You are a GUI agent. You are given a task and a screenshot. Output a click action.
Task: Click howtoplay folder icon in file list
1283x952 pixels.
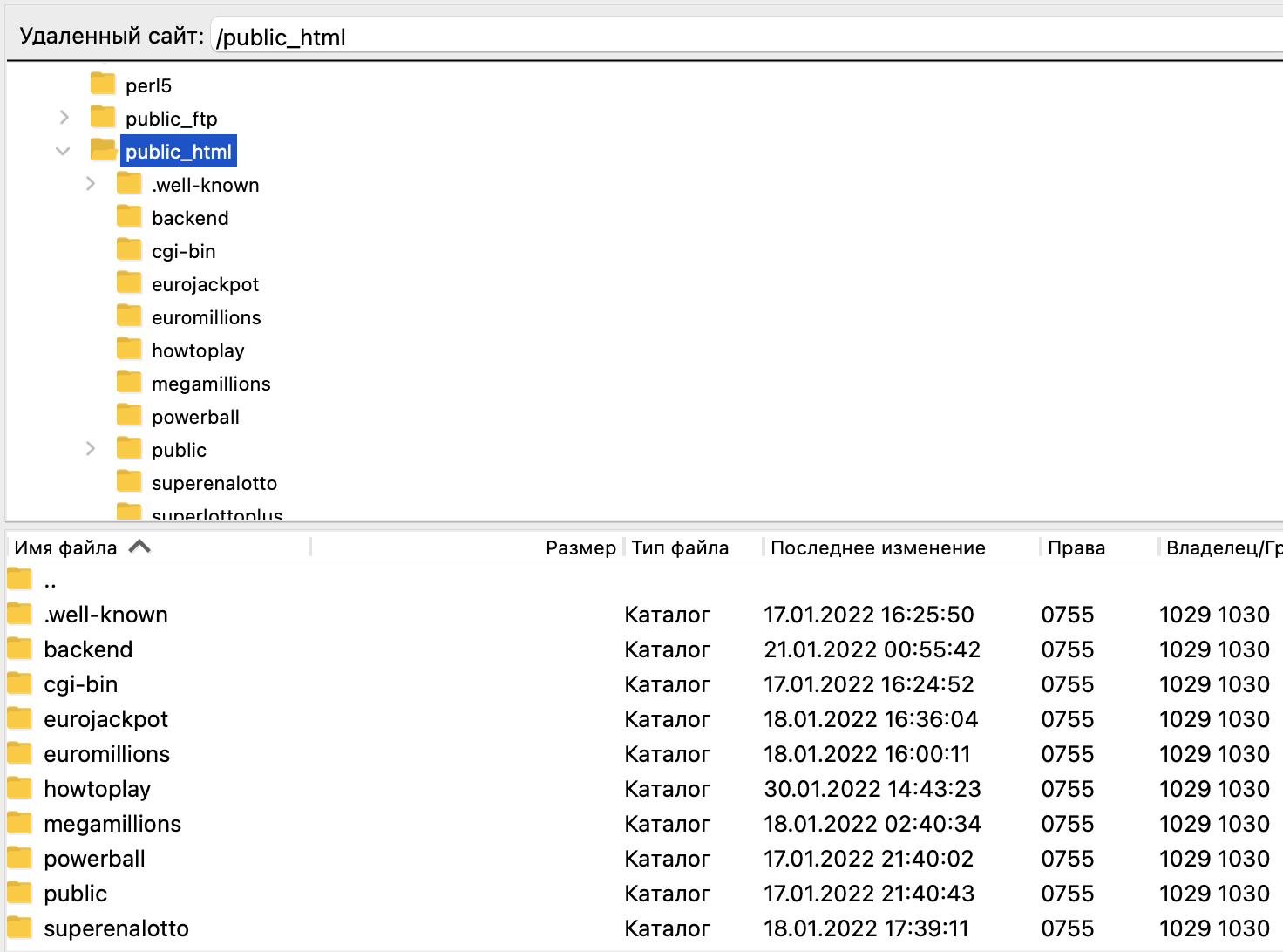19,788
